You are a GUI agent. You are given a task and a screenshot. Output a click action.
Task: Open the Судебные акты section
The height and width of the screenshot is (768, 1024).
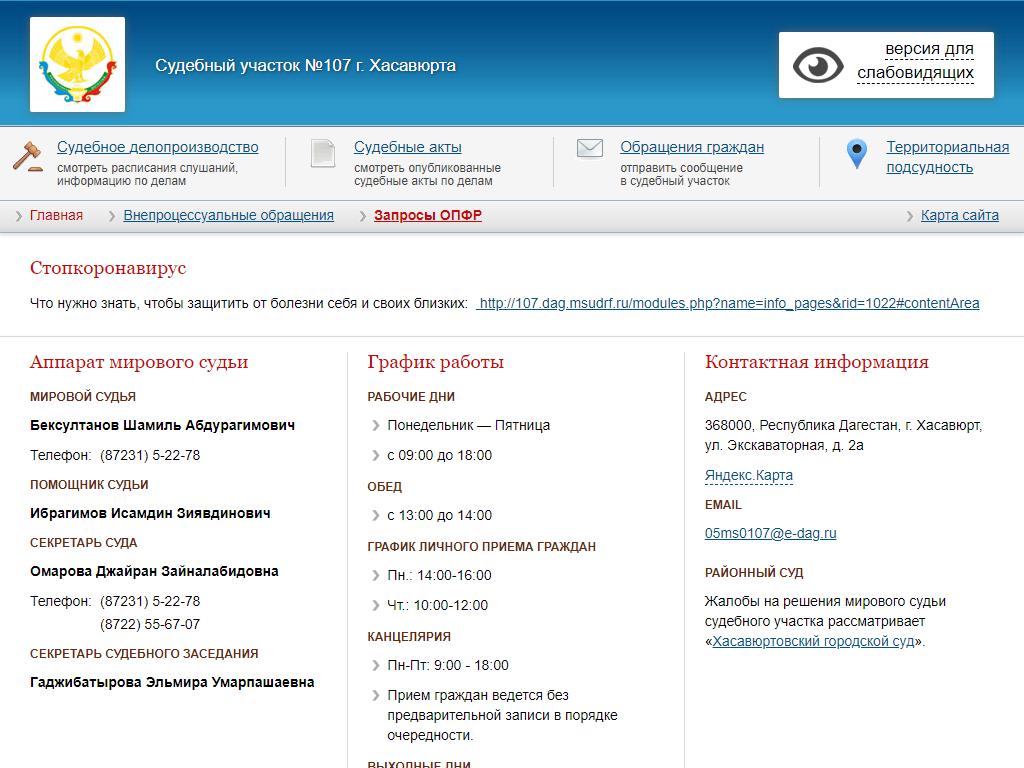tap(407, 147)
